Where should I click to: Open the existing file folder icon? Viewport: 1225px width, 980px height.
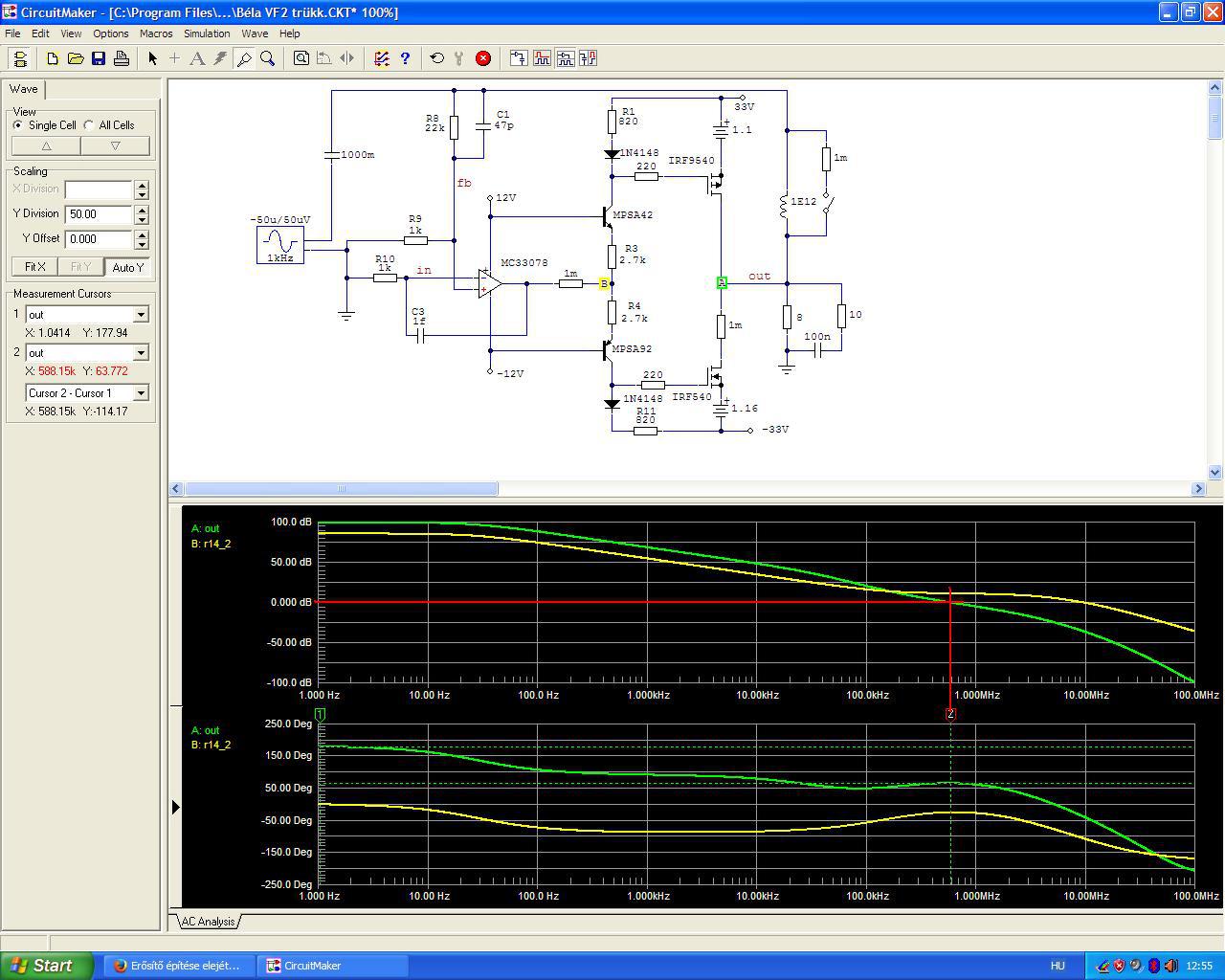pyautogui.click(x=76, y=58)
